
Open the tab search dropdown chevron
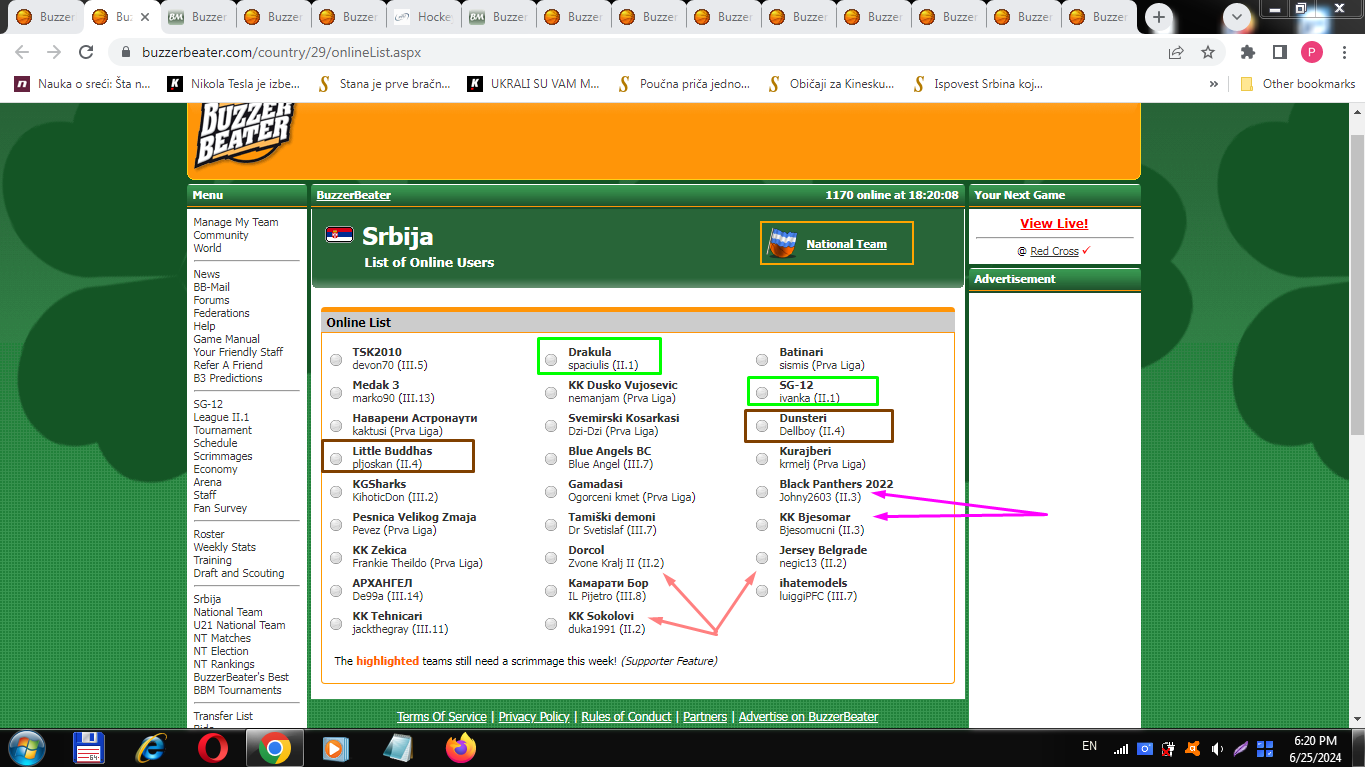[x=1238, y=17]
